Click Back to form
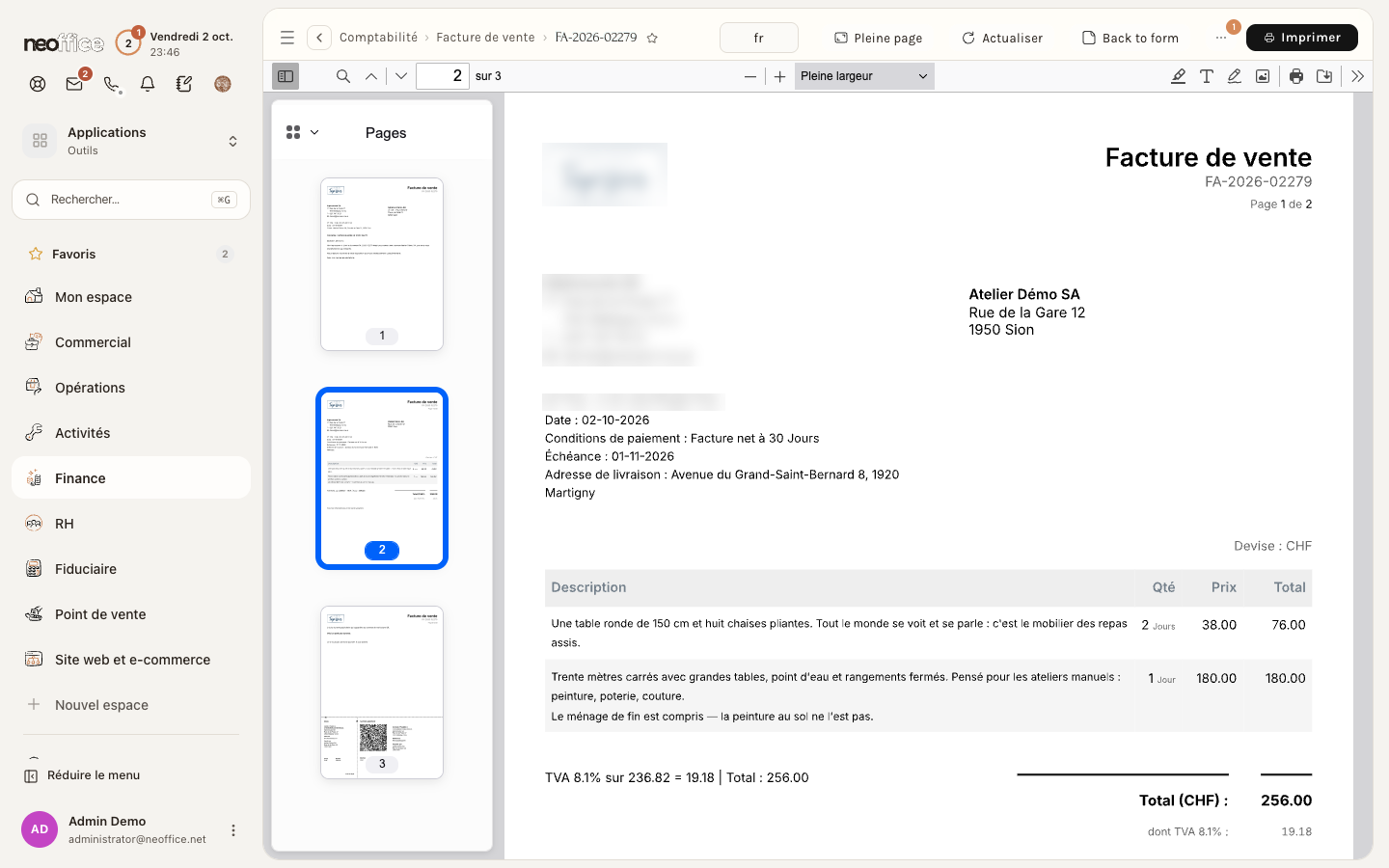Screen dimensions: 1389x868 coord(1130,38)
